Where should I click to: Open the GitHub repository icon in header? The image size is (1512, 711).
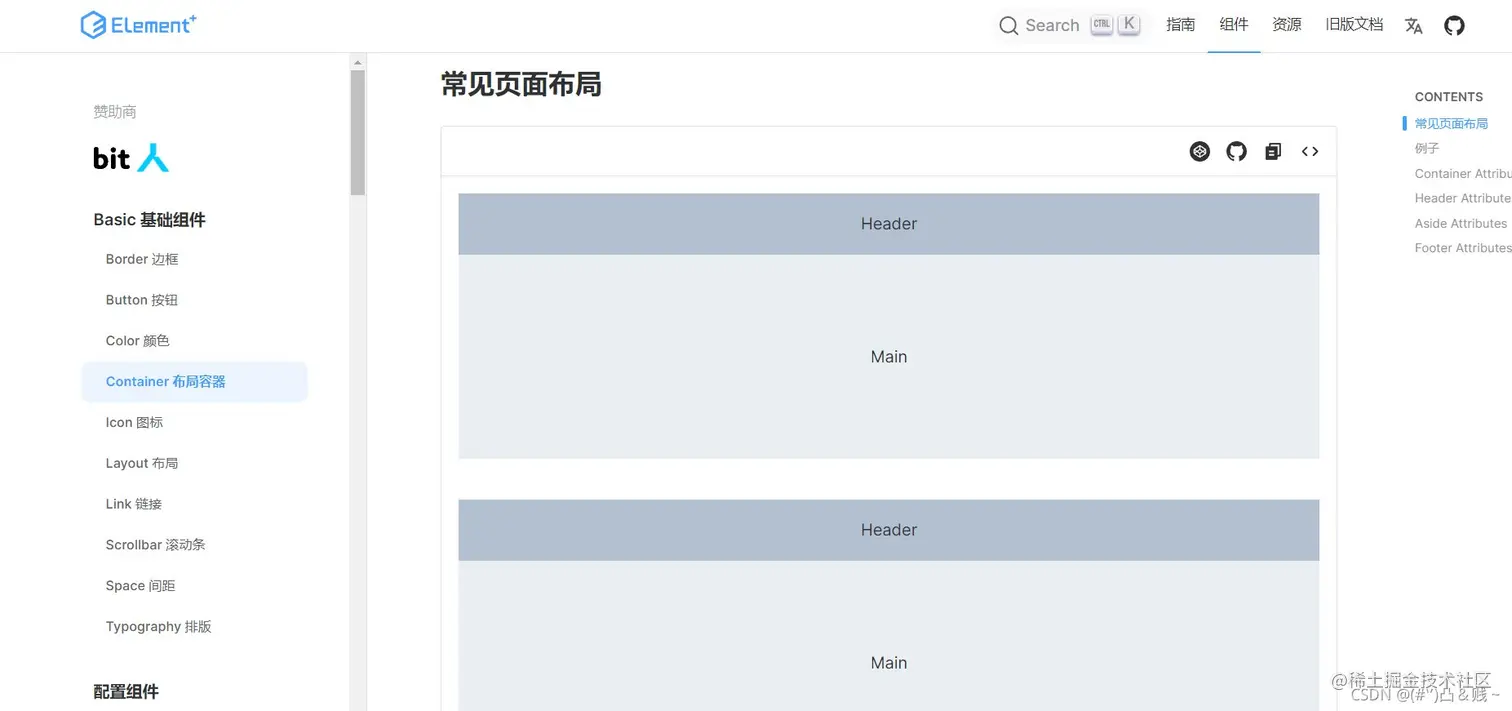[1454, 26]
